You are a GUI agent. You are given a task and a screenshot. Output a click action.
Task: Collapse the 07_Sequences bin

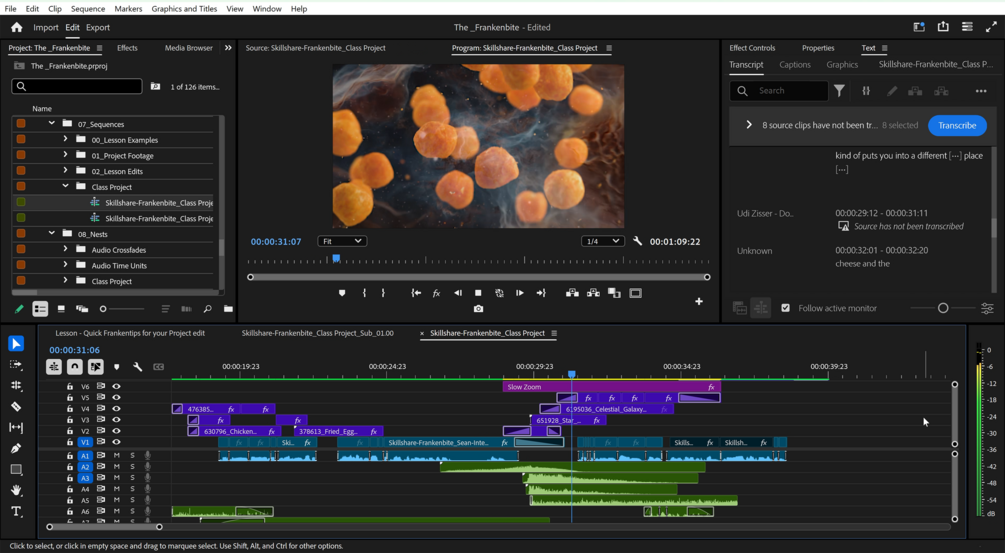(x=51, y=123)
